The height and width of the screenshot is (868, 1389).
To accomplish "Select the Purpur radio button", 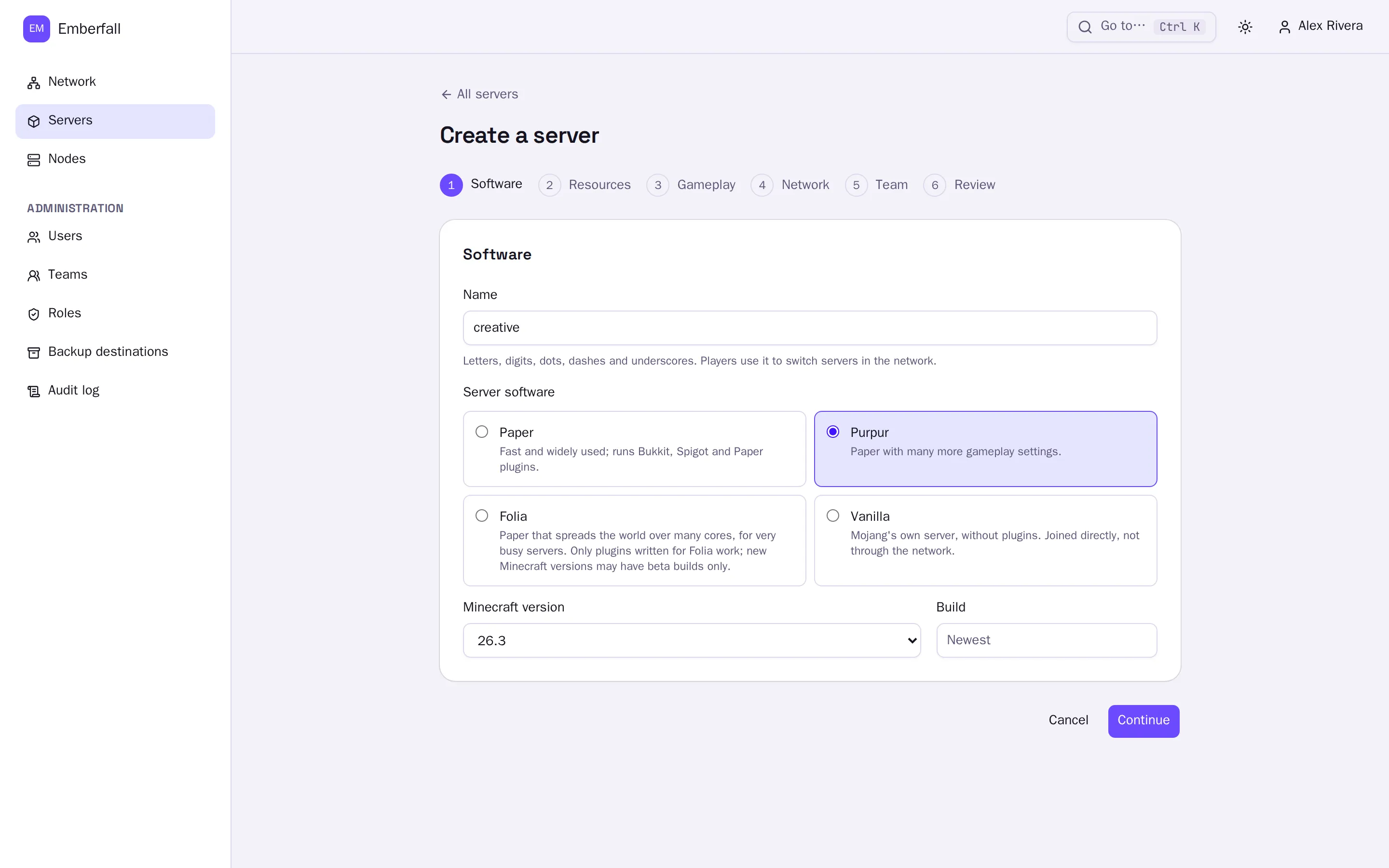I will (833, 432).
